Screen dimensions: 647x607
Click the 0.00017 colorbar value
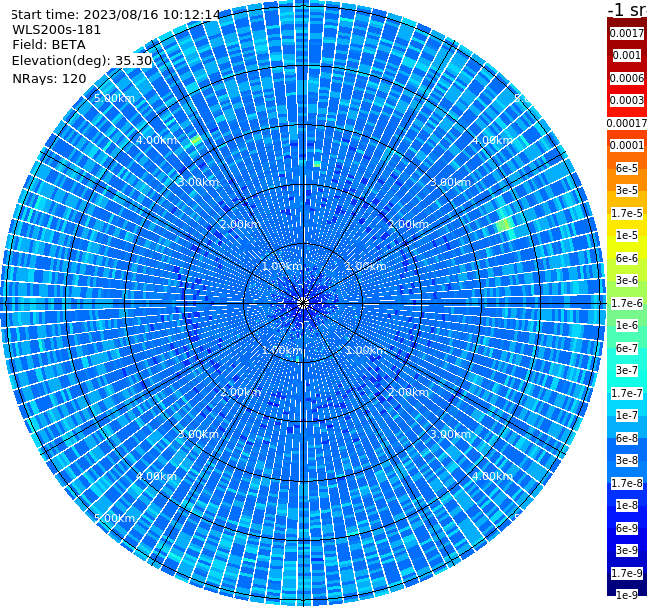click(x=627, y=123)
